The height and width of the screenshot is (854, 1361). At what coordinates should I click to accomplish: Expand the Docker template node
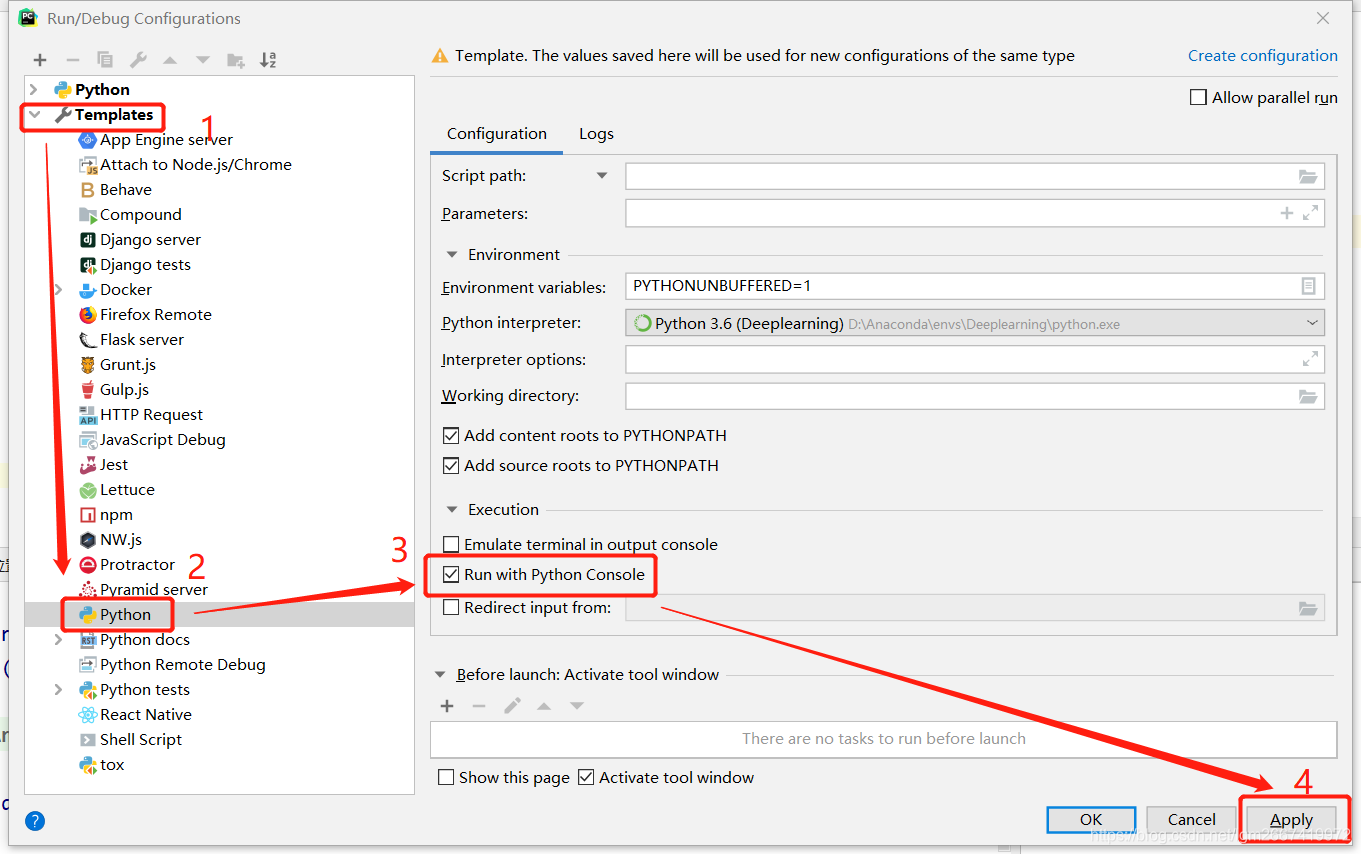[58, 290]
